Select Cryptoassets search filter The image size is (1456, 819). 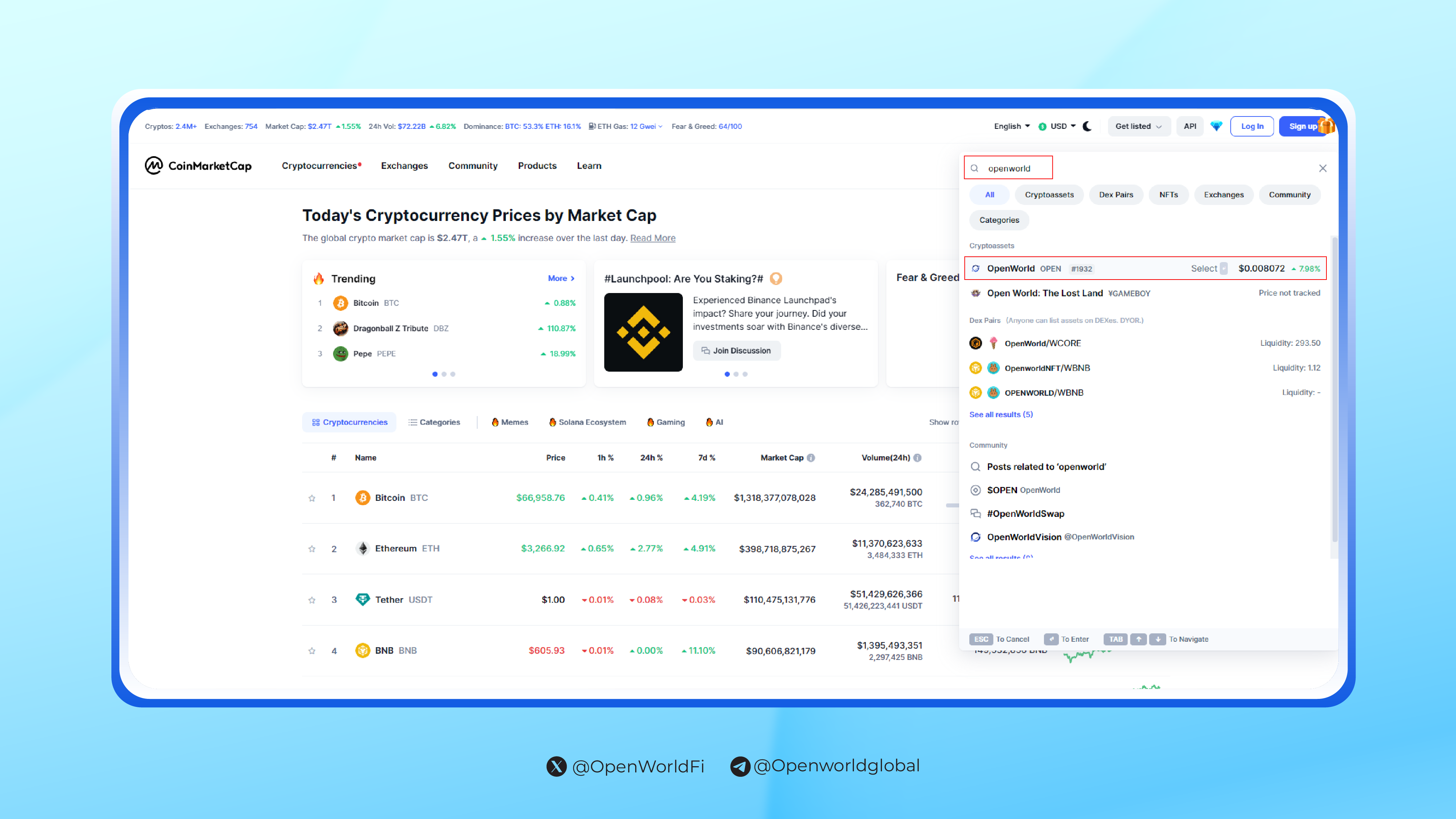1049,194
